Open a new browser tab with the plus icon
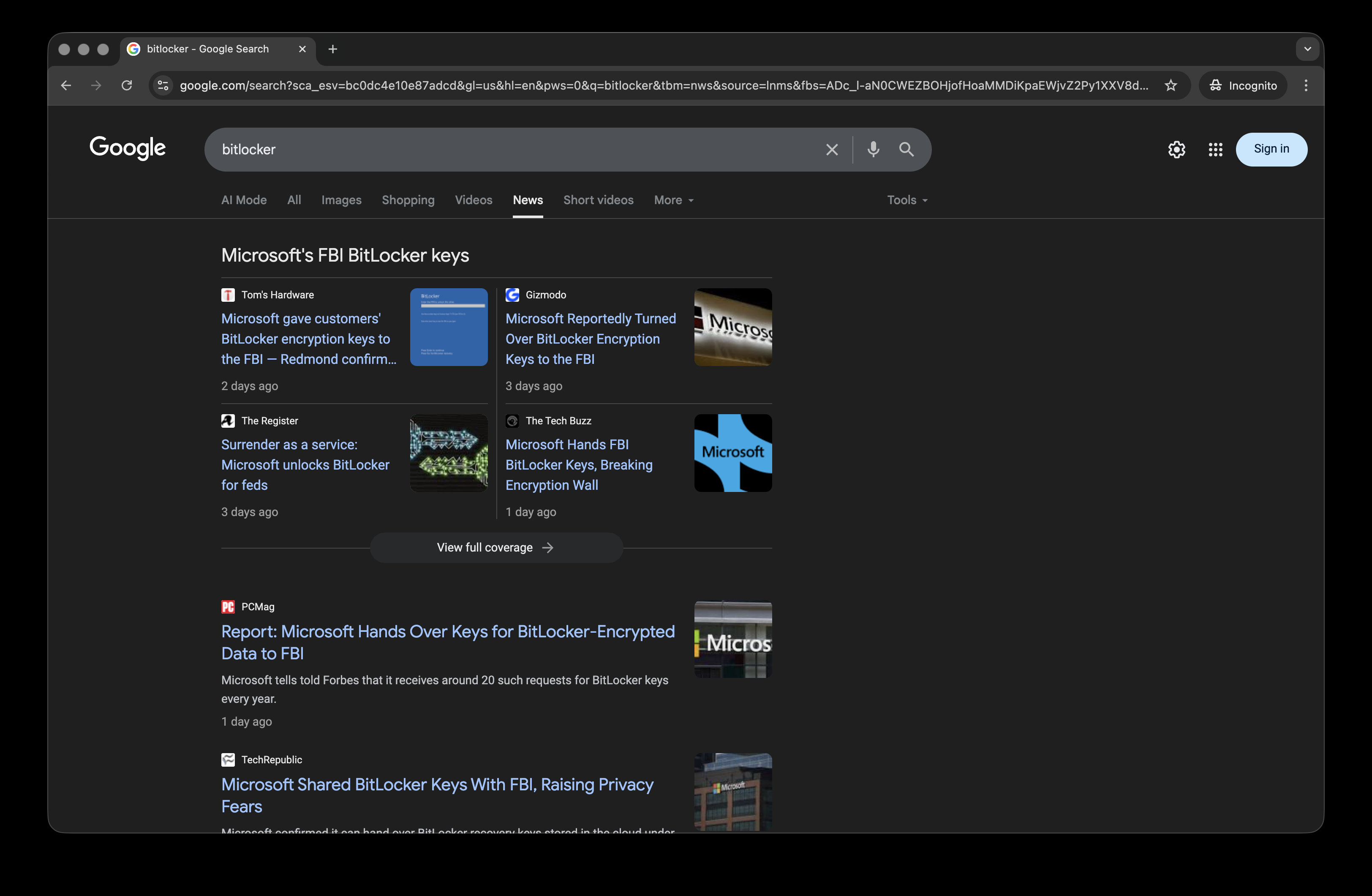 click(332, 49)
